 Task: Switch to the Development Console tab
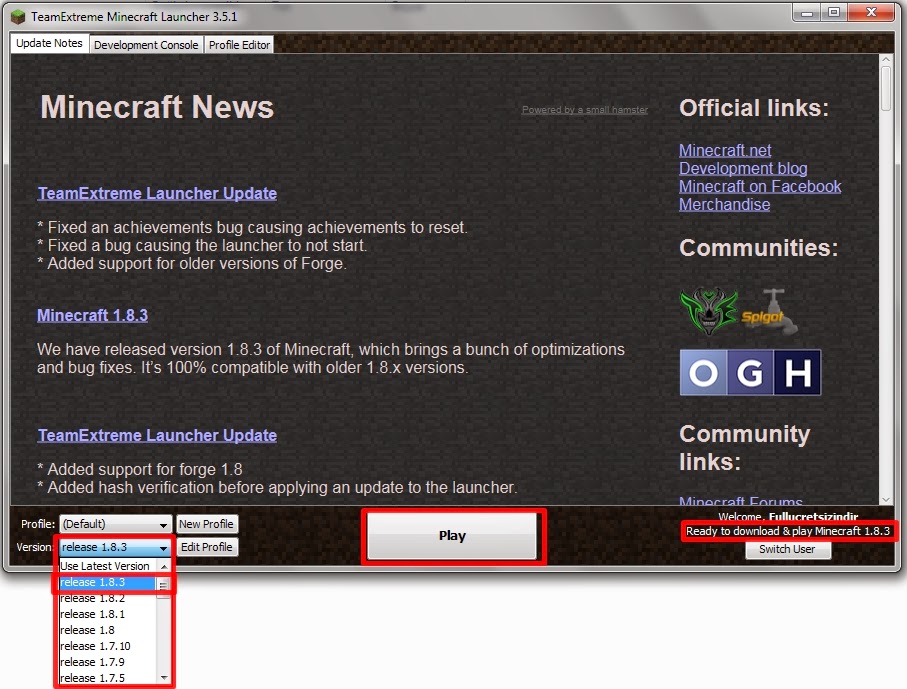point(146,45)
